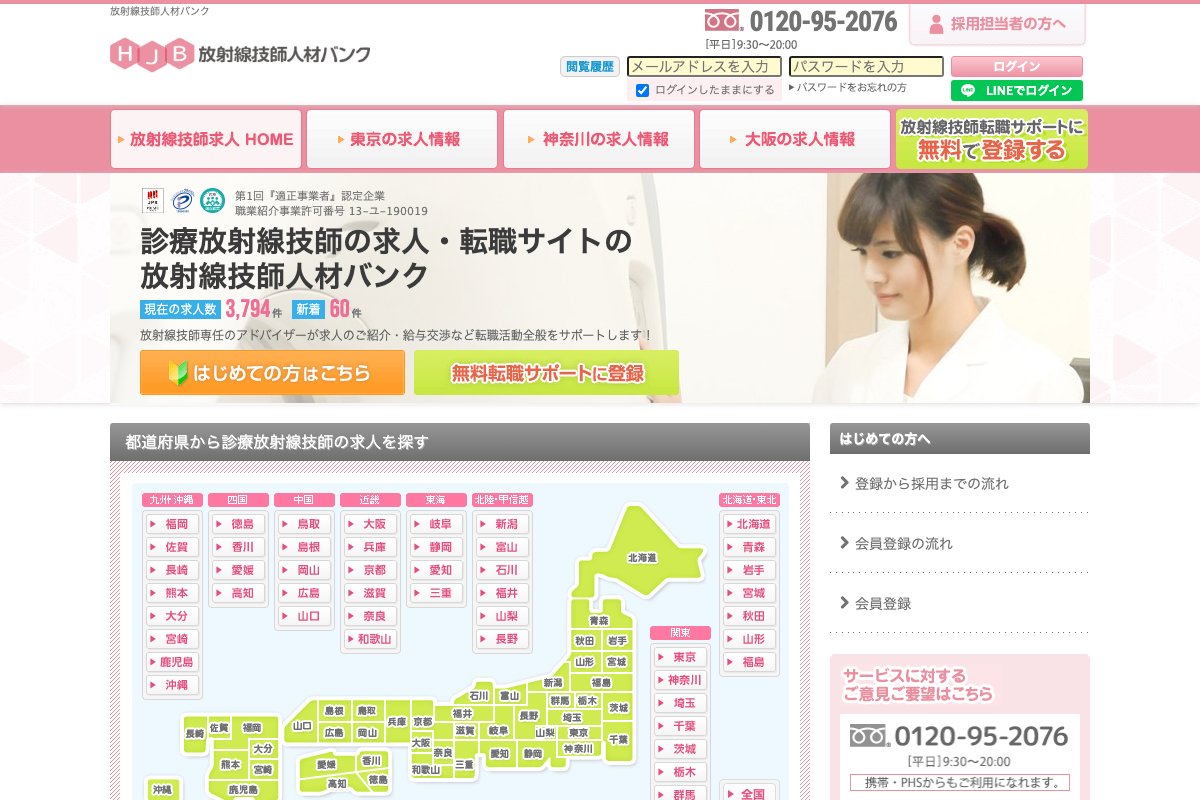Select 佐賀 prefecture link

tap(173, 547)
